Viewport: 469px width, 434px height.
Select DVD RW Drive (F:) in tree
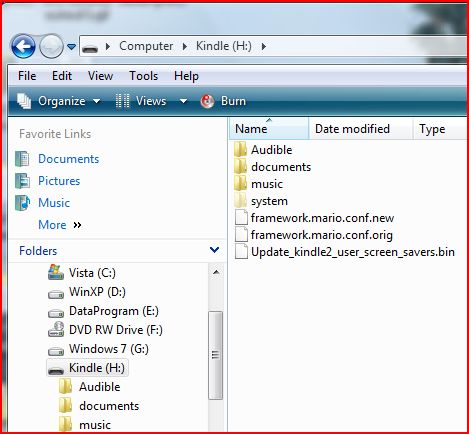116,330
